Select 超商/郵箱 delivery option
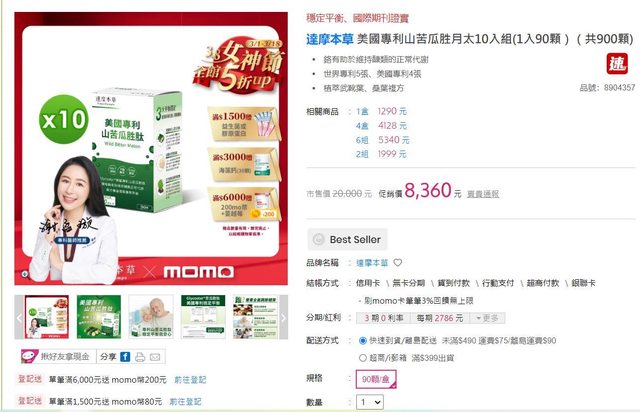 tap(362, 358)
